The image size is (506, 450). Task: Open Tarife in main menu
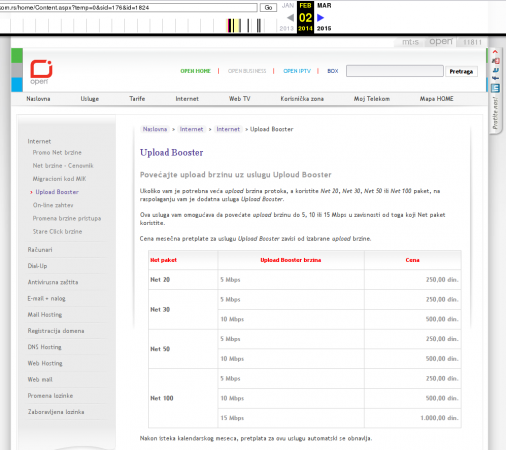pos(137,99)
